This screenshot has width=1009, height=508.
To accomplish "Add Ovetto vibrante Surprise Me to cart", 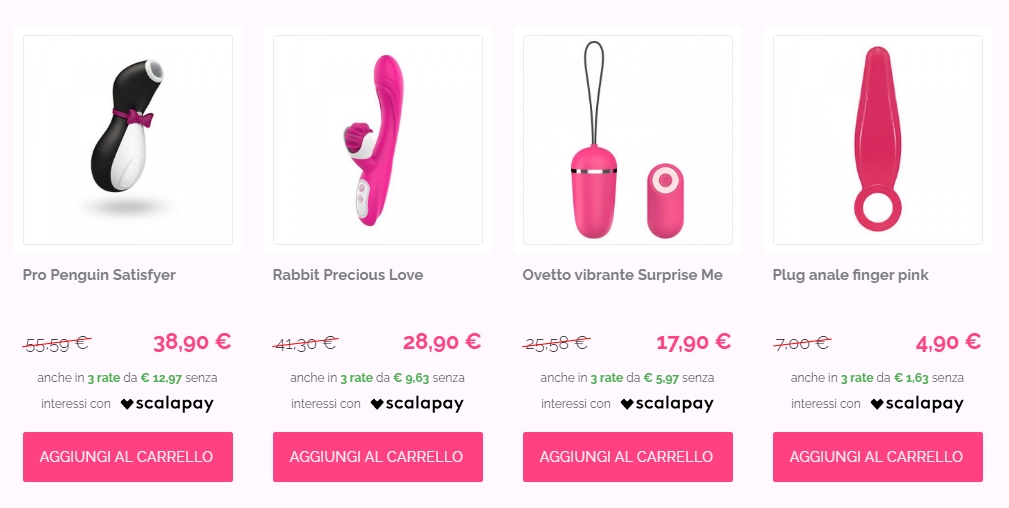I will (x=627, y=456).
